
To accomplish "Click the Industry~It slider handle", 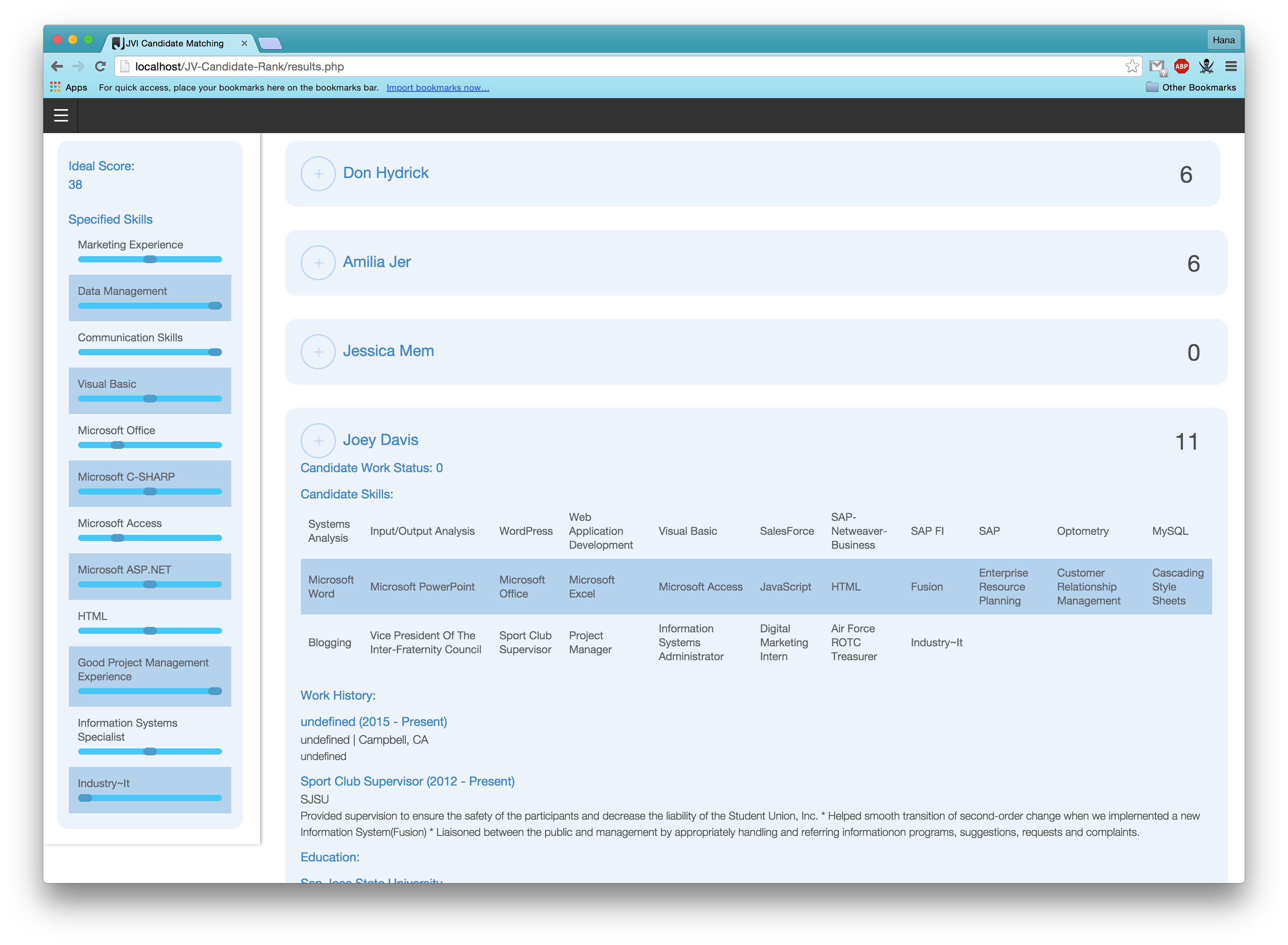I will click(85, 798).
